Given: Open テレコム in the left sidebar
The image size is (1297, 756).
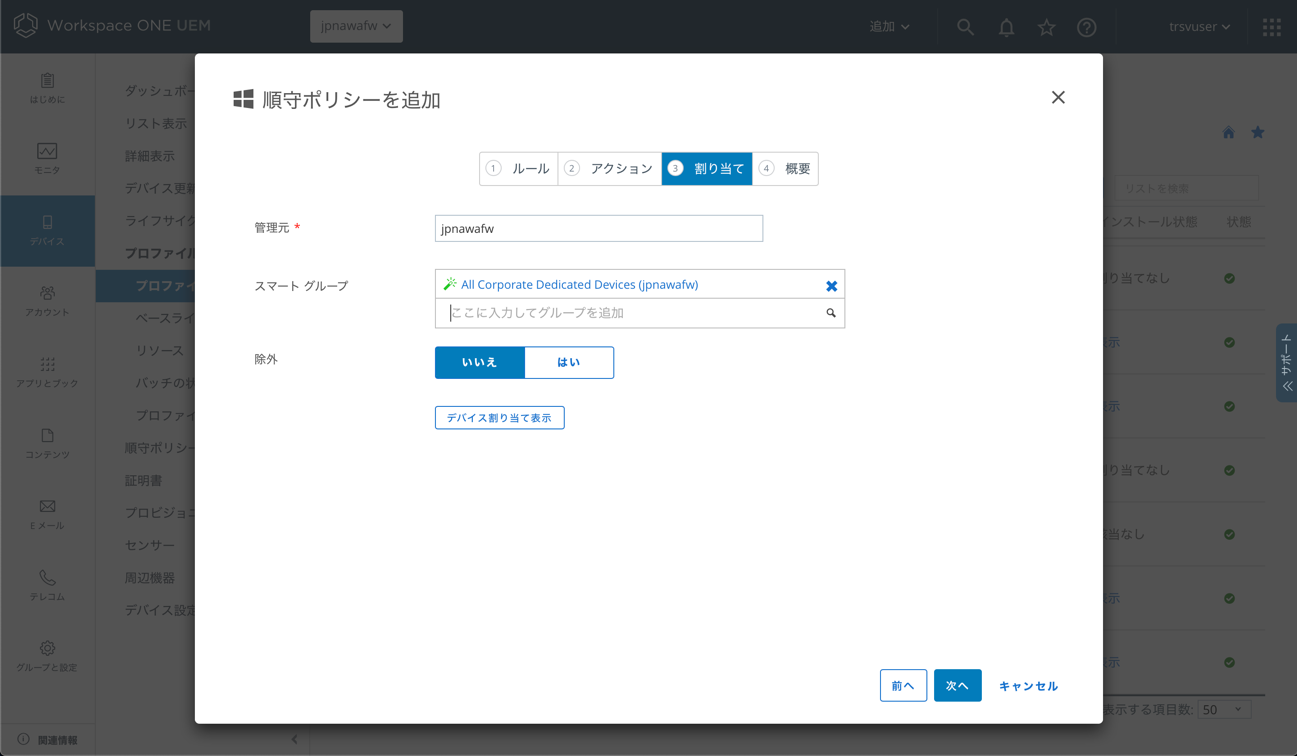Looking at the screenshot, I should coord(47,586).
